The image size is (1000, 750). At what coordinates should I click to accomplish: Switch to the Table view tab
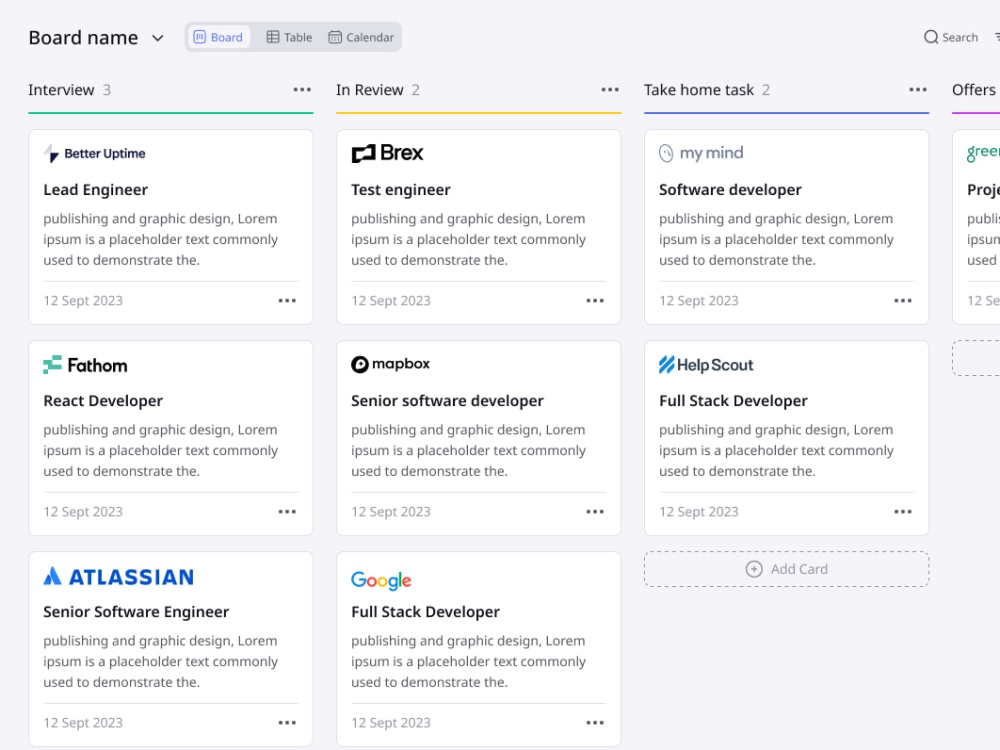pyautogui.click(x=289, y=37)
